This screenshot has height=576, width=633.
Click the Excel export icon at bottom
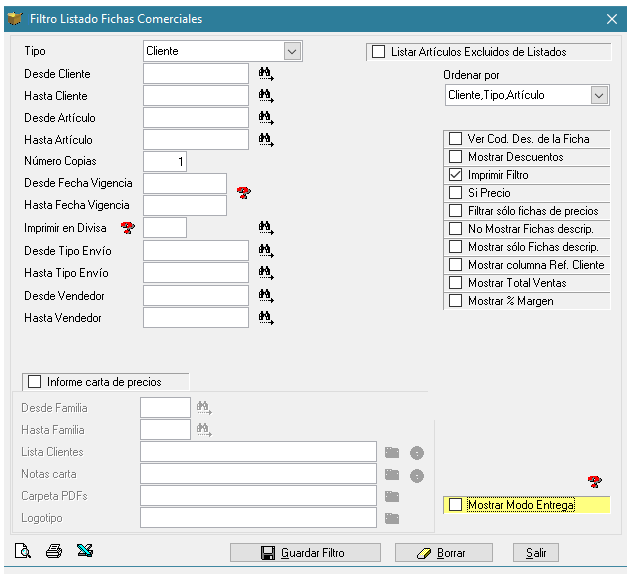[x=85, y=551]
